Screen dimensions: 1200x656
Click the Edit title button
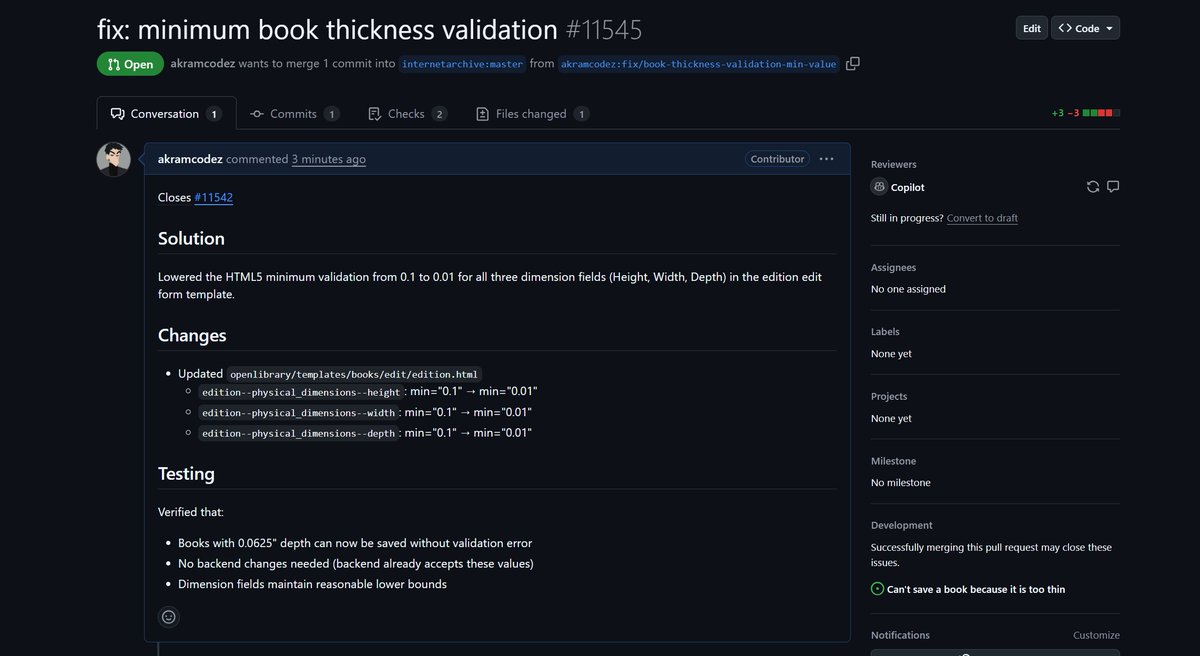1031,28
